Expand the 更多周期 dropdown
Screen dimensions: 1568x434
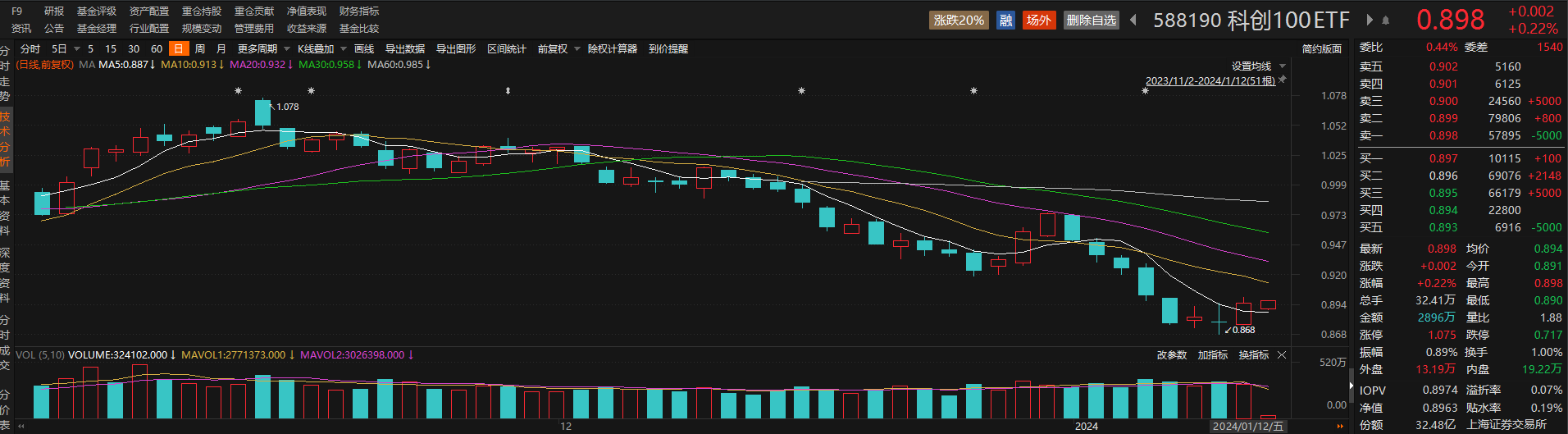263,49
